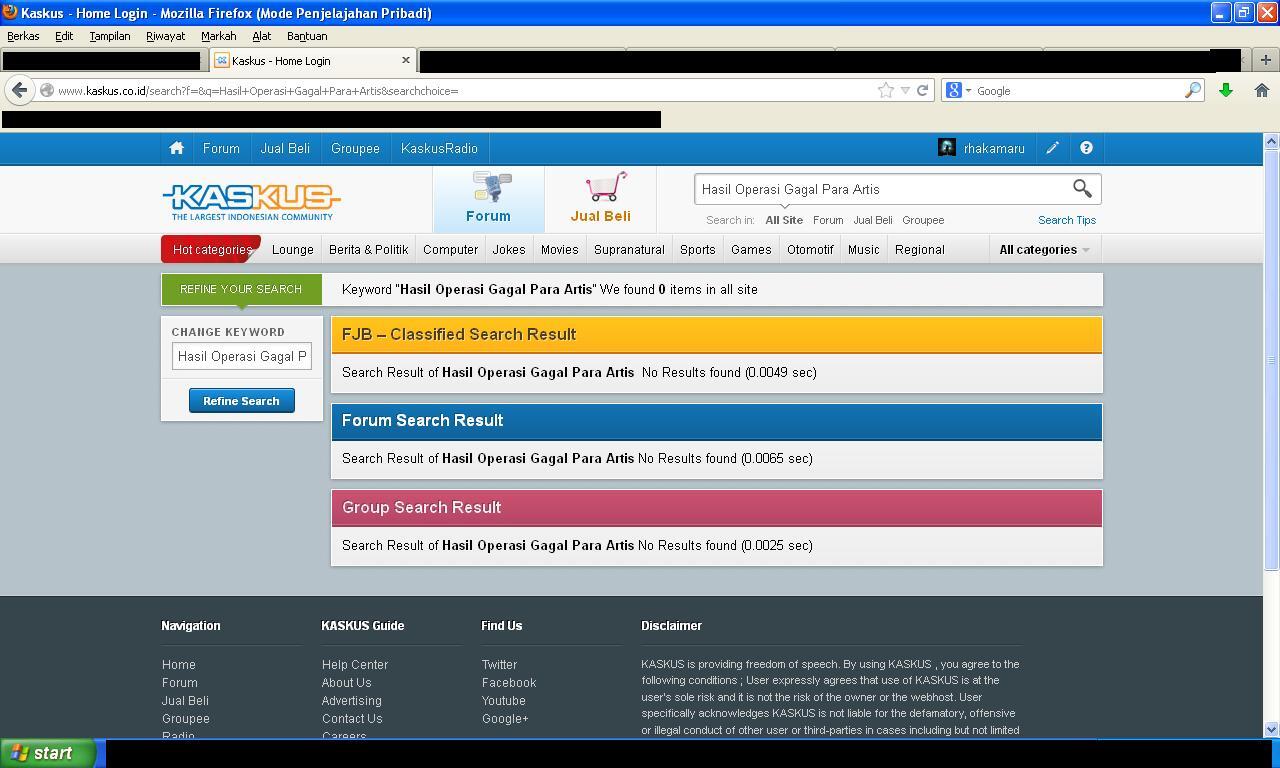Go back with Firefox back arrow
Image resolution: width=1280 pixels, height=768 pixels.
(19, 90)
